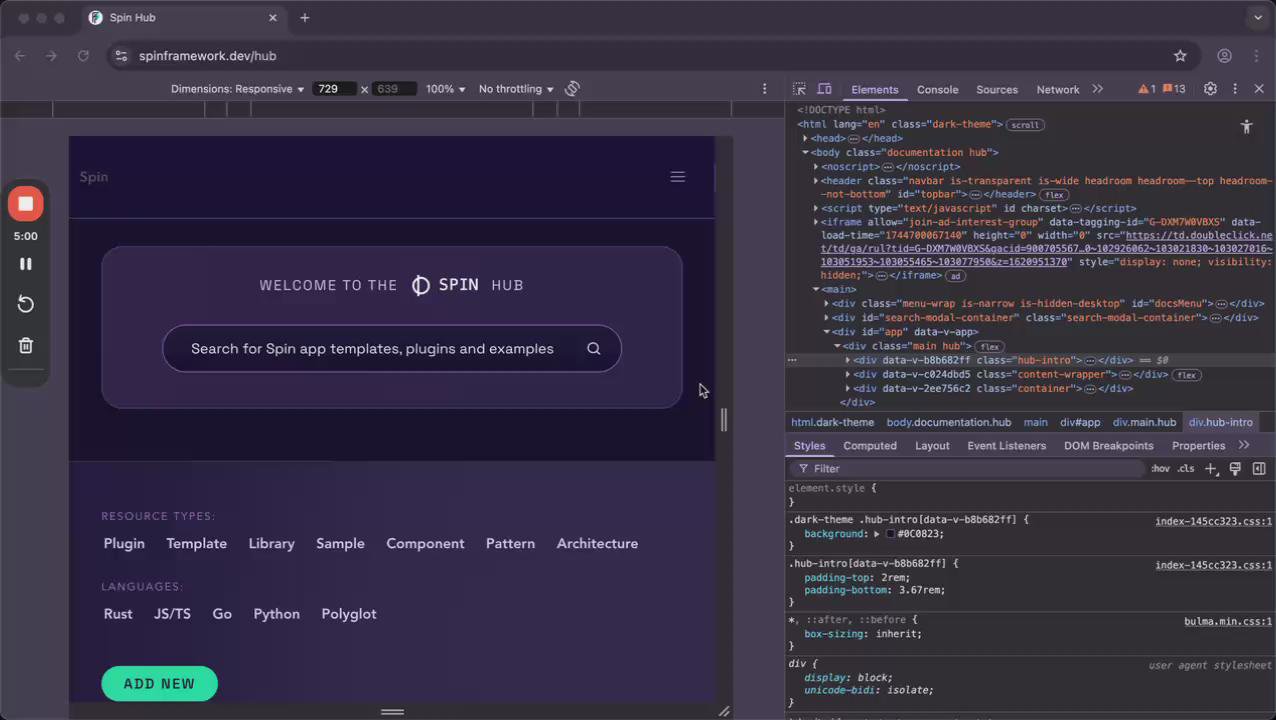Screen dimensions: 1276x720
Task: Click the rotate screen icon
Action: pos(572,89)
